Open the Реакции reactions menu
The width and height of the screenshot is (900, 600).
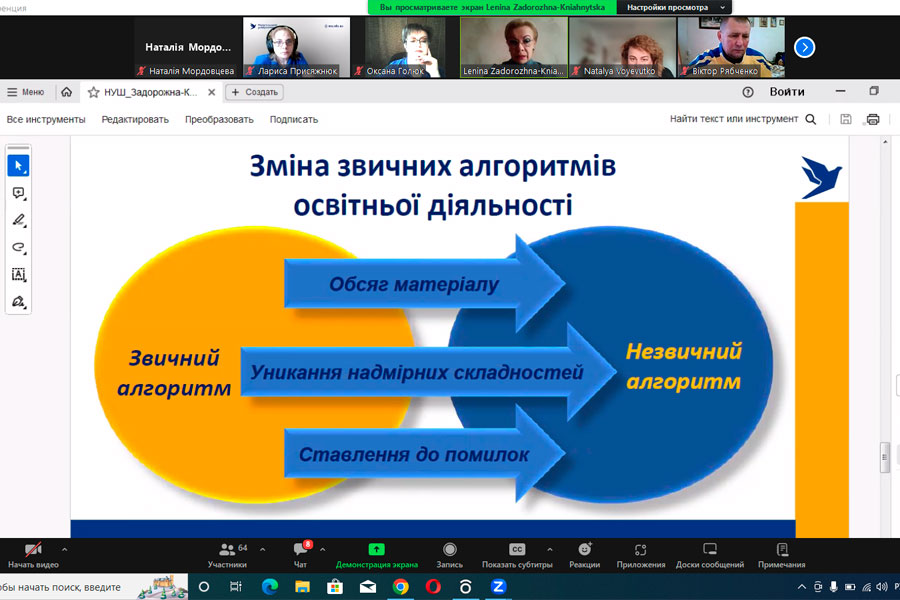(584, 555)
